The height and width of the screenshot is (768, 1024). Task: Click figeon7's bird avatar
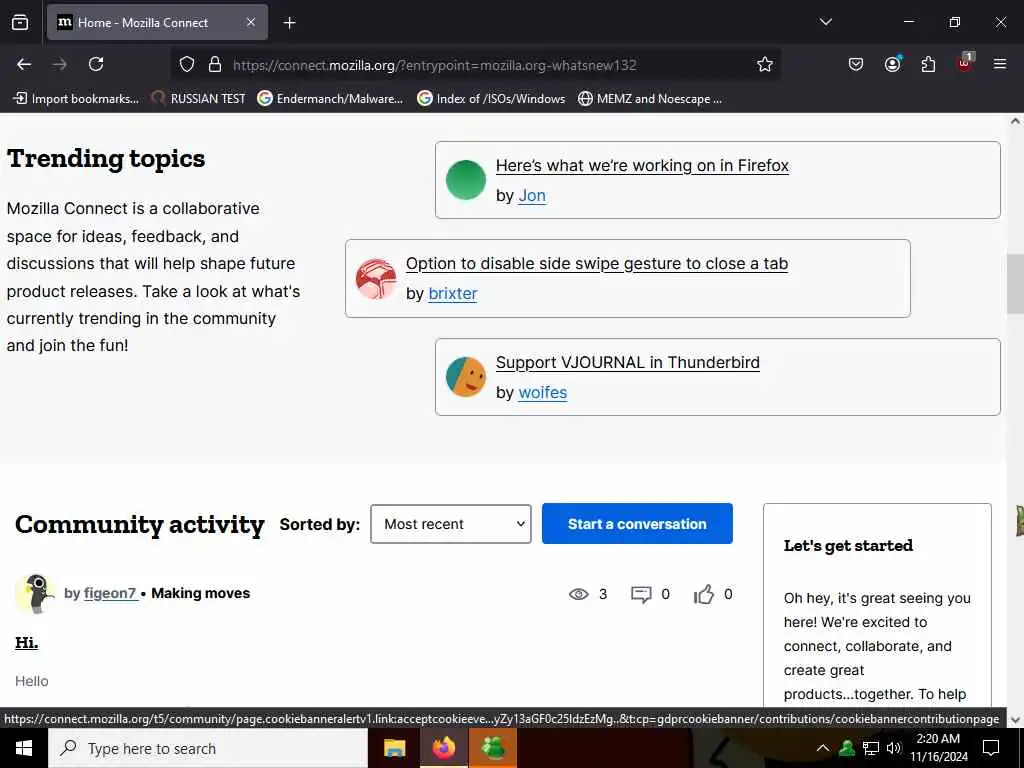pyautogui.click(x=35, y=594)
